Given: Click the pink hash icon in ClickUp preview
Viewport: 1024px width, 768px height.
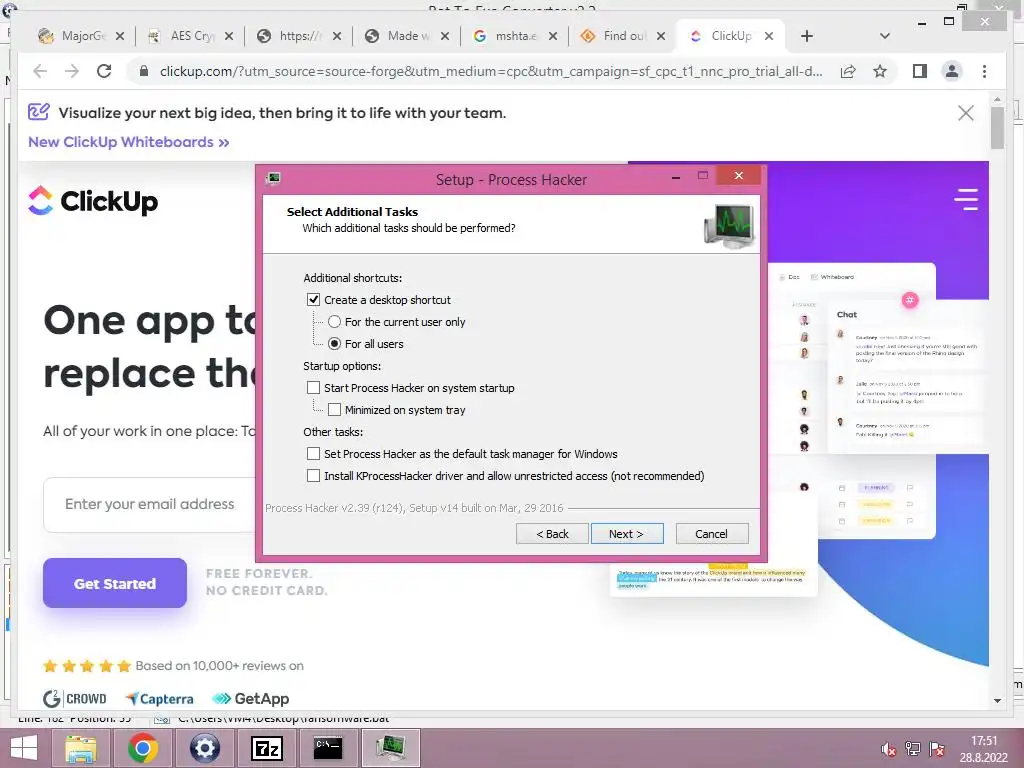Looking at the screenshot, I should pos(910,300).
